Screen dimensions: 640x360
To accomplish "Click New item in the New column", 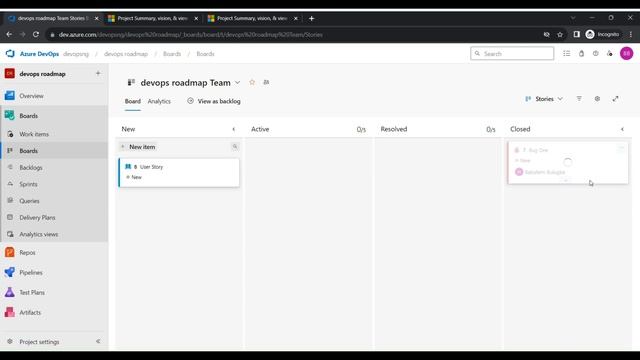I will 138,147.
